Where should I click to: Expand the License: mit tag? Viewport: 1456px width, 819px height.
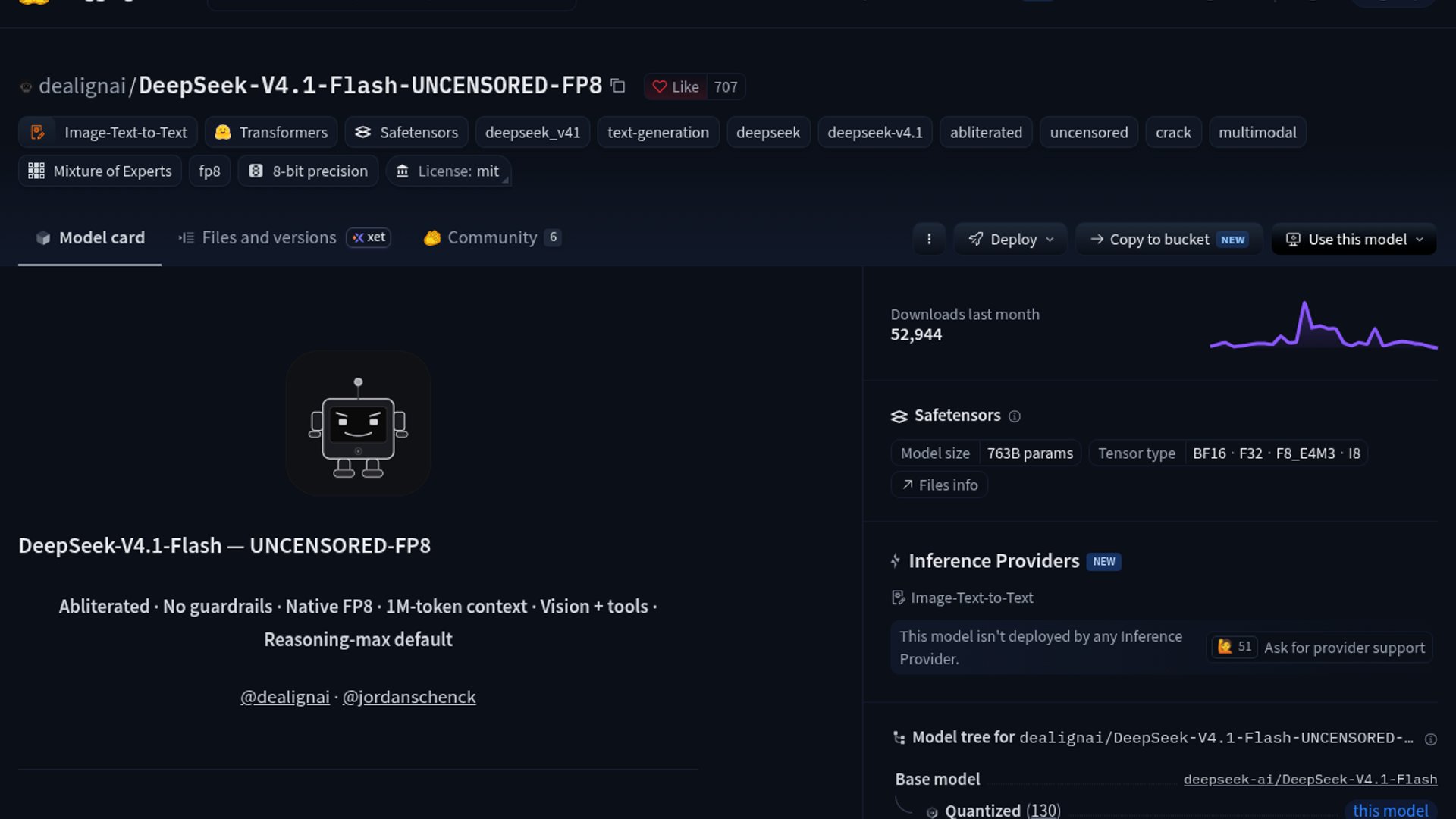pos(448,171)
